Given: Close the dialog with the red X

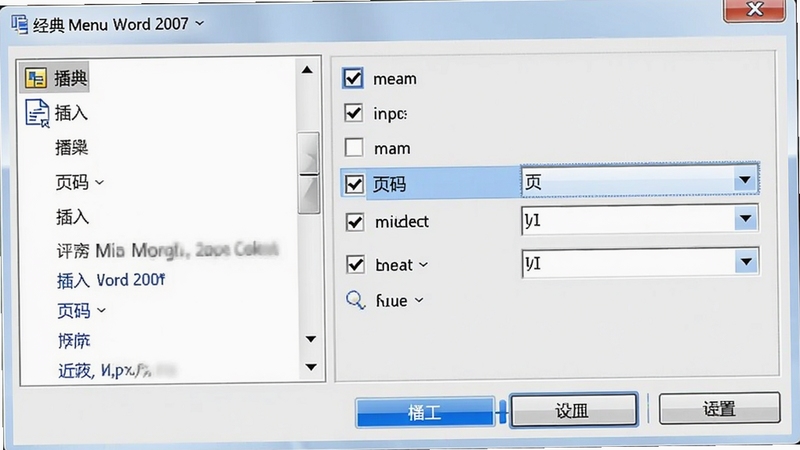Looking at the screenshot, I should pos(754,10).
